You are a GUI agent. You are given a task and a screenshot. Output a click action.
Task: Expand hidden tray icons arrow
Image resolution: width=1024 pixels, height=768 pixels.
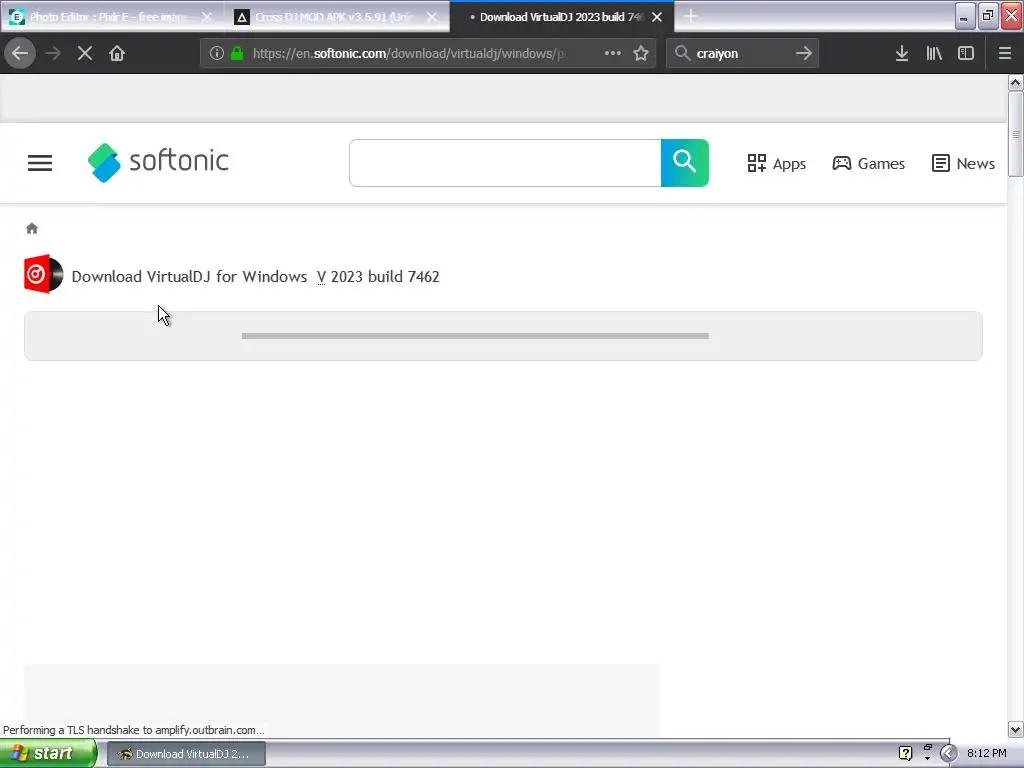(x=948, y=753)
